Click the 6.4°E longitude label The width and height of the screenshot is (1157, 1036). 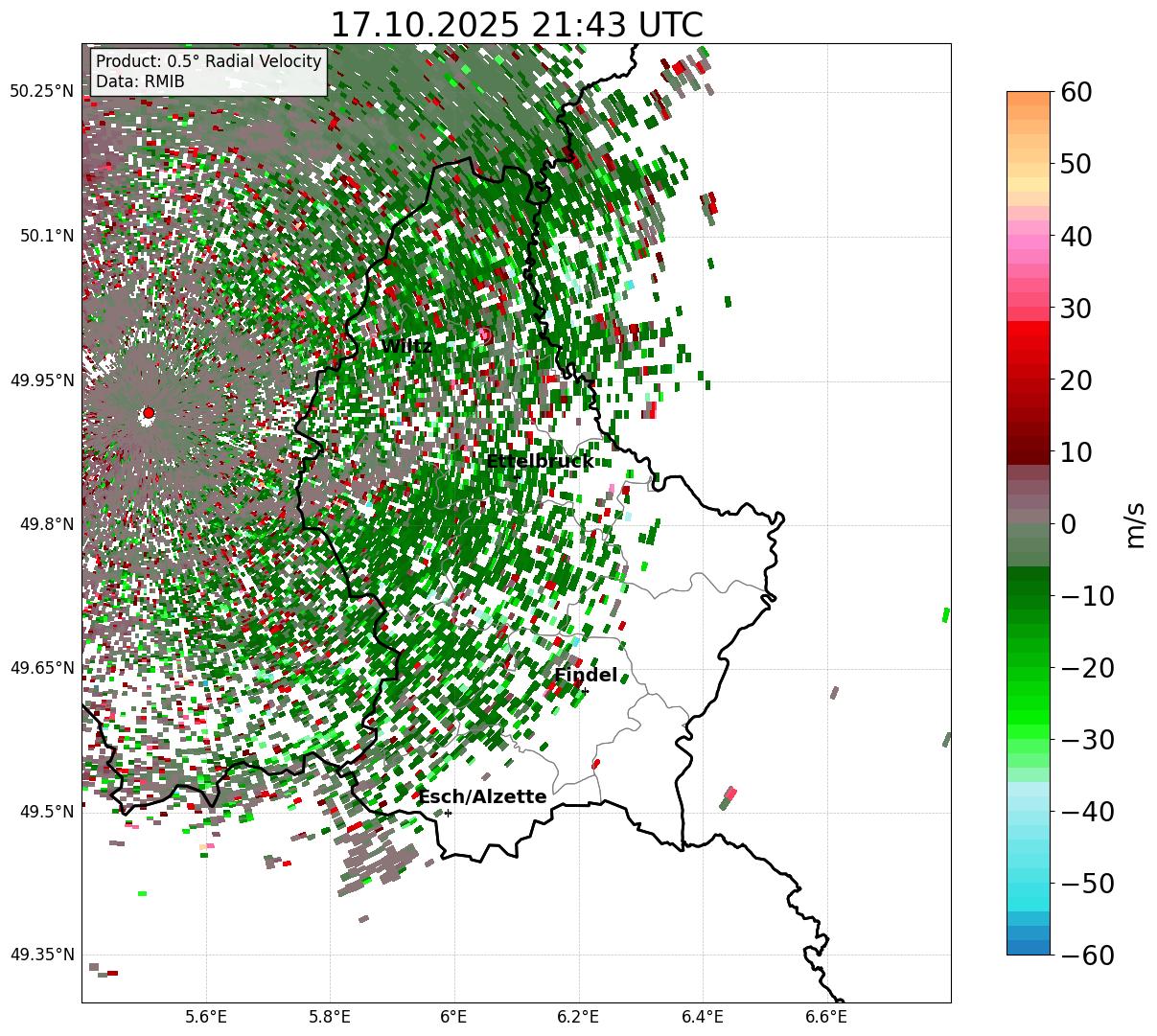click(703, 1017)
